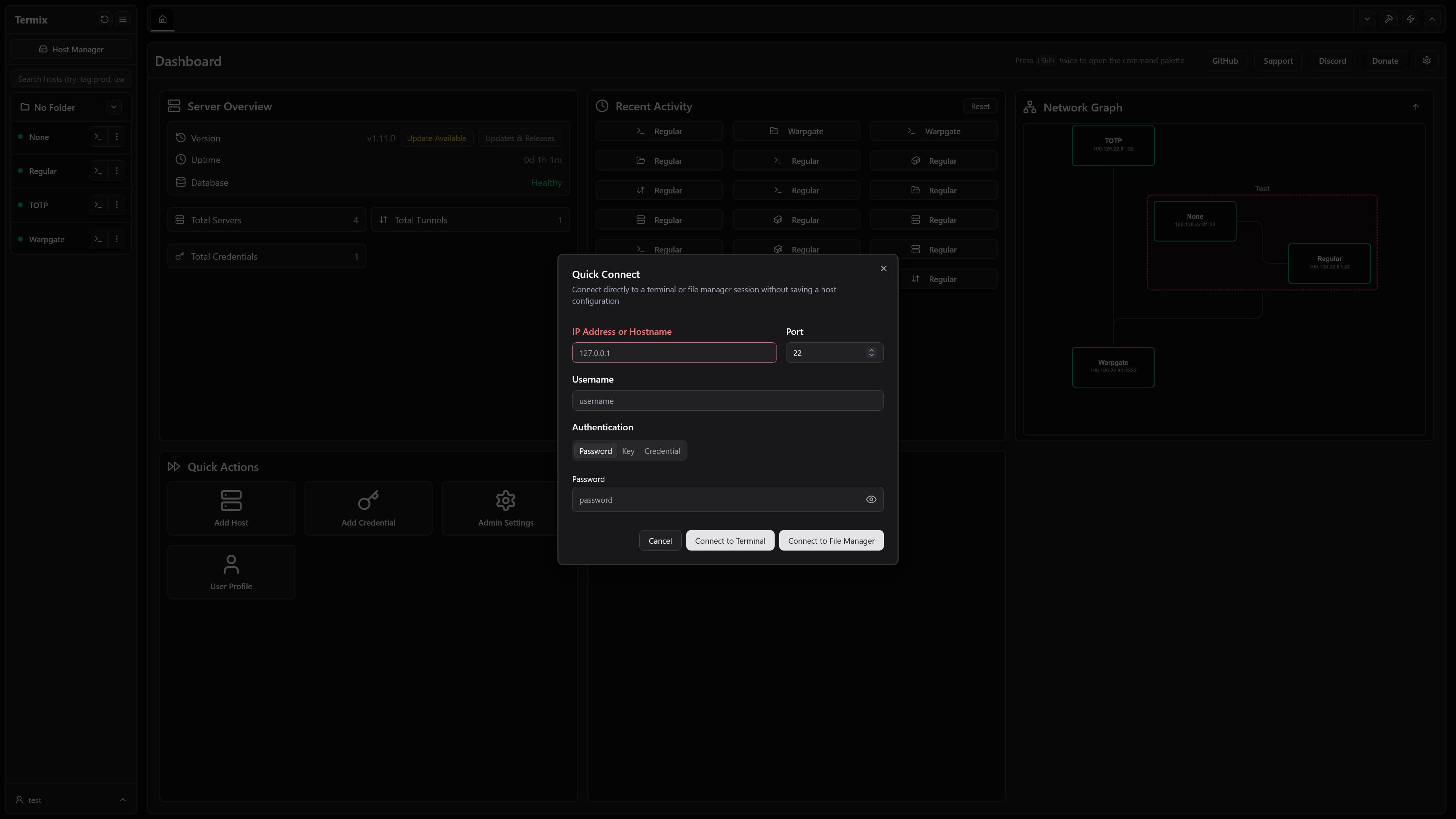Viewport: 1456px width, 819px height.
Task: Open the Warpgate file manager activity entry
Action: [796, 131]
